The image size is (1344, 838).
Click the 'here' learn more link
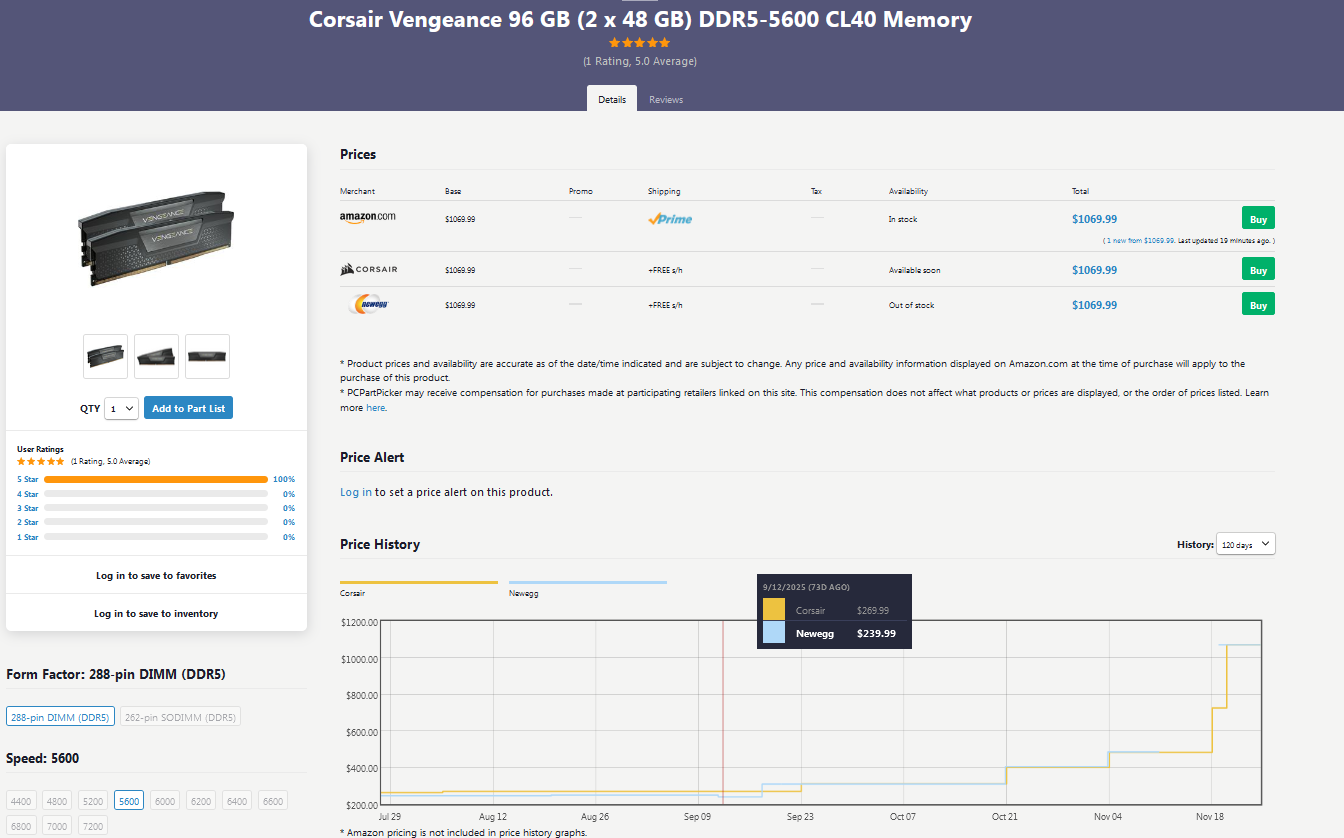tap(376, 408)
